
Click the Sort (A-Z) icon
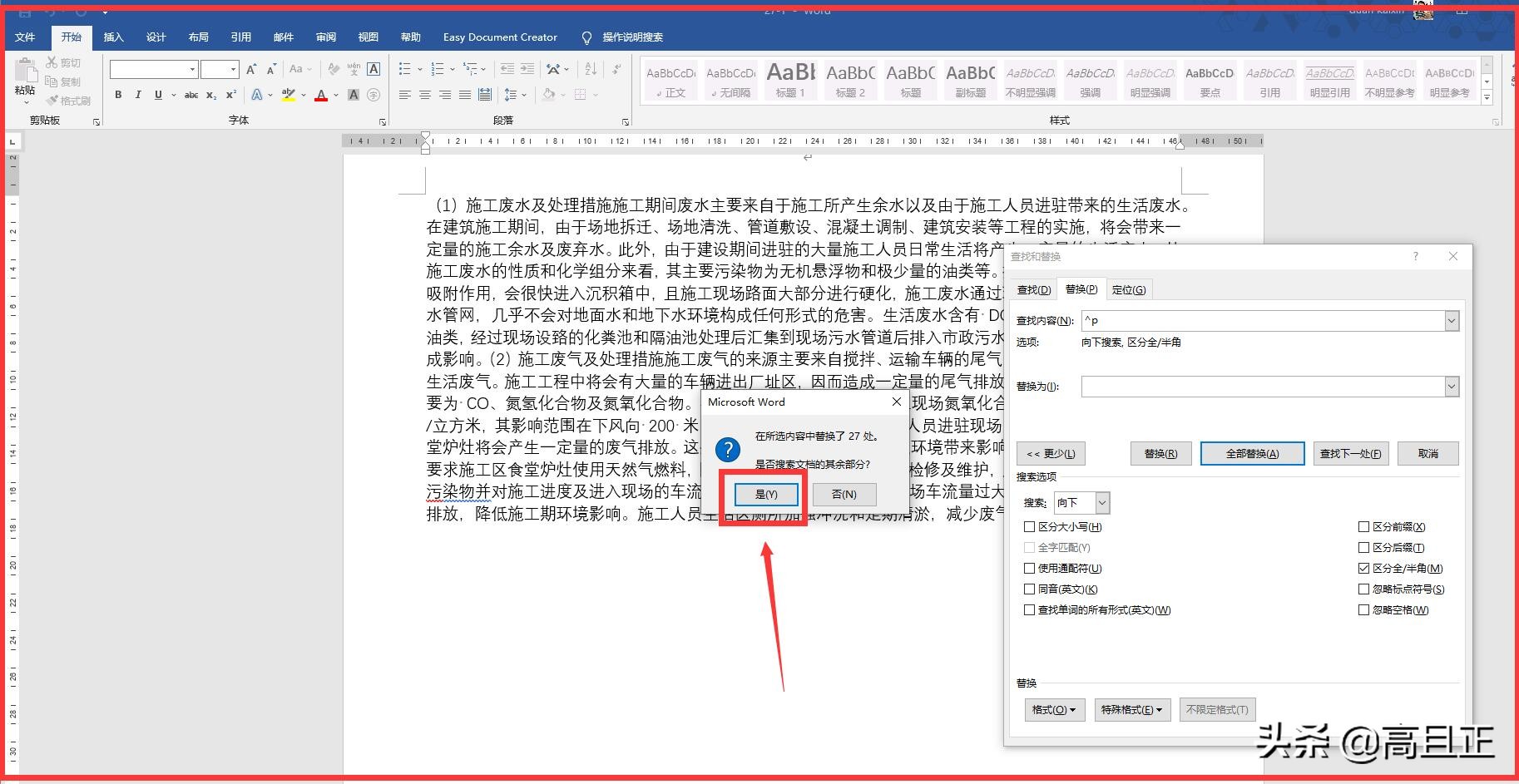click(x=591, y=69)
